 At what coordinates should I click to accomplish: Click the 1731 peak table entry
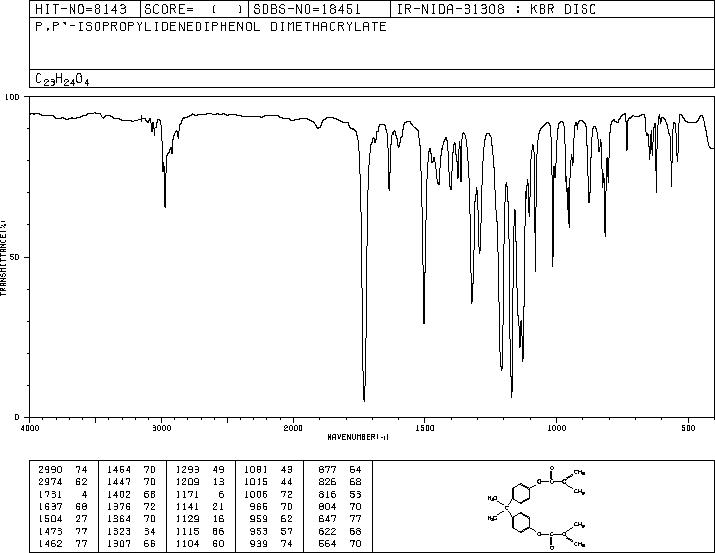coord(63,494)
